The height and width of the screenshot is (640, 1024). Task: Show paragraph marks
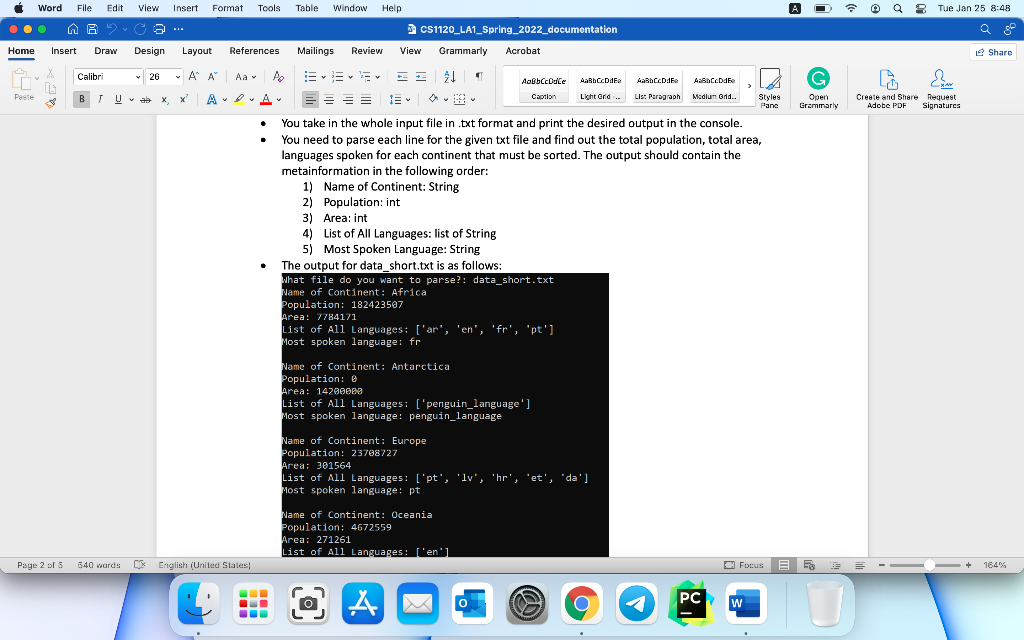[480, 77]
